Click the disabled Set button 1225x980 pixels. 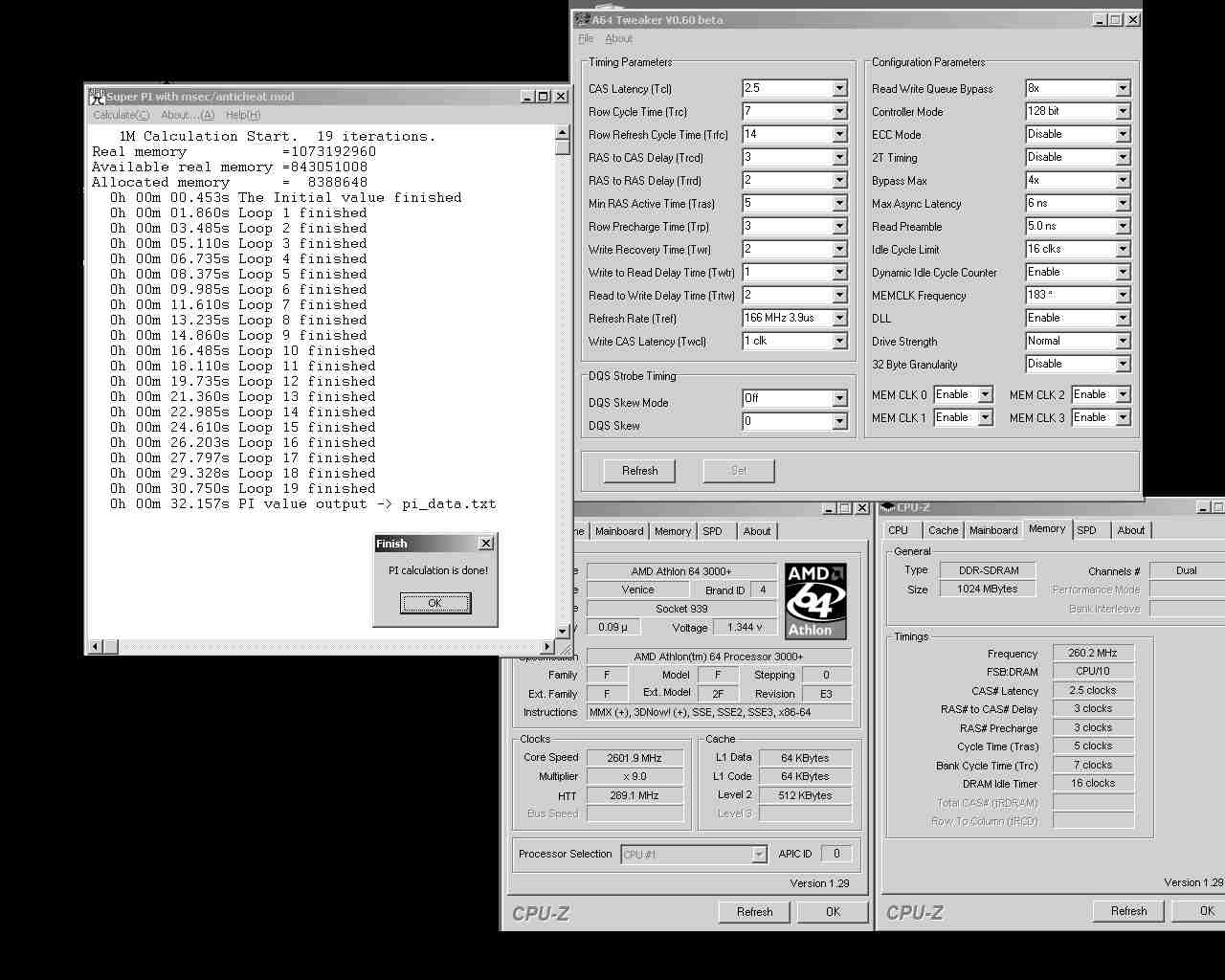pyautogui.click(x=739, y=471)
